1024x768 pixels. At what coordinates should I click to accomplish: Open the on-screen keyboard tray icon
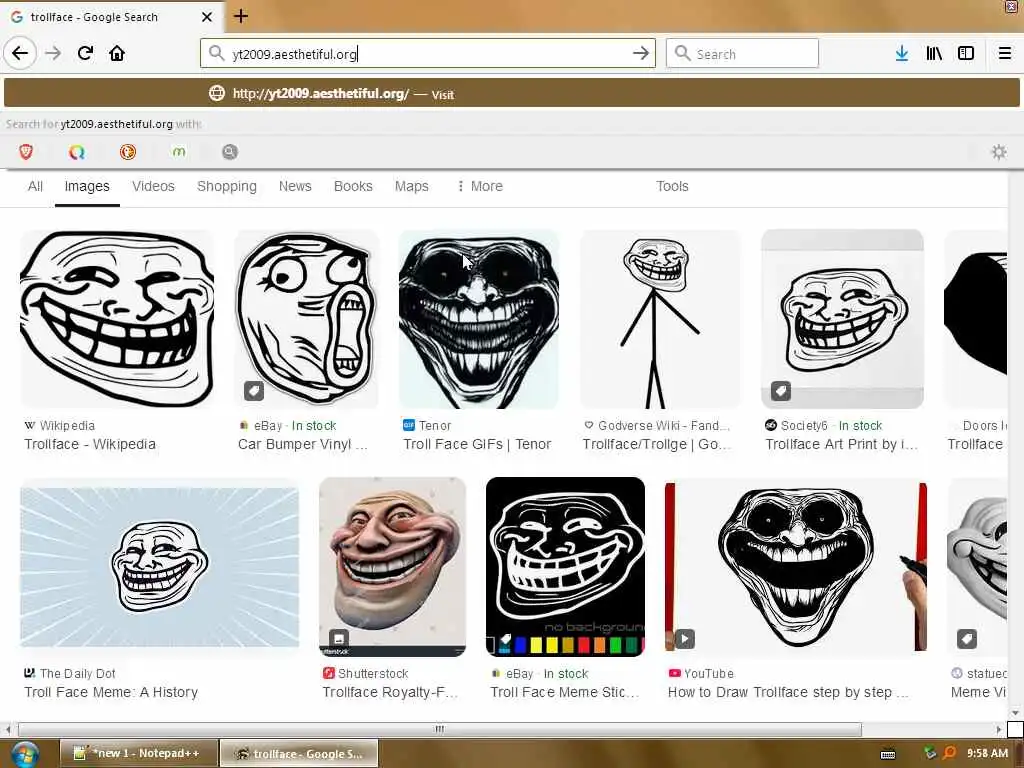click(888, 754)
